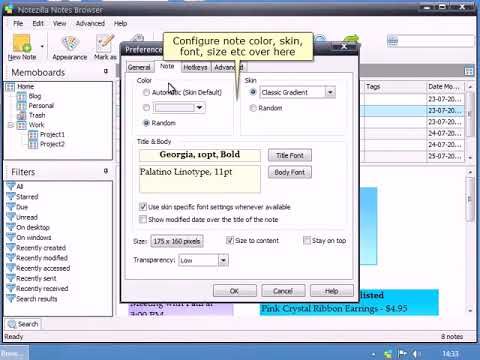Viewport: 480px width, 360px height.
Task: Click the funnel icon of the Unread filter
Action: [11, 217]
